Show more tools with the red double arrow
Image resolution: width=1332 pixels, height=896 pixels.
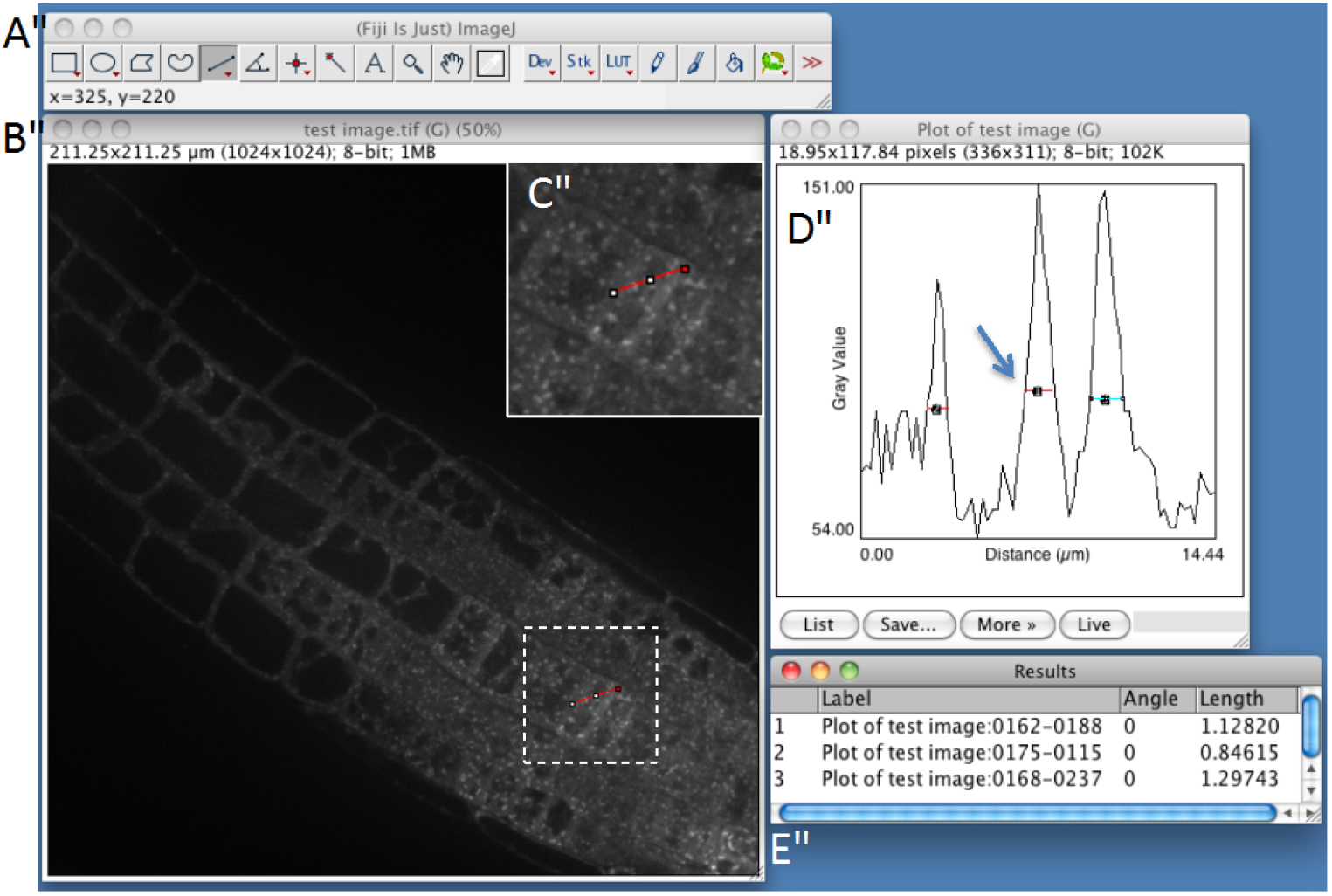click(812, 63)
